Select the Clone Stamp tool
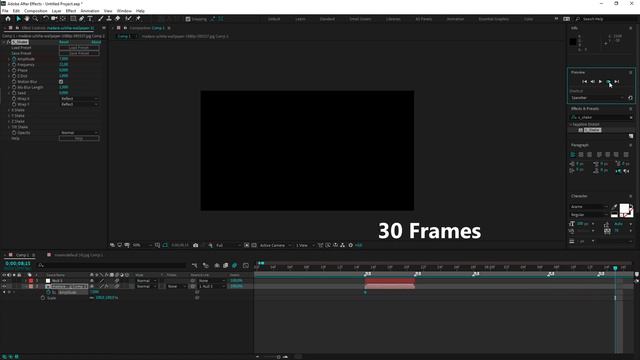Screen dimensions: 640x360 click(x=109, y=19)
